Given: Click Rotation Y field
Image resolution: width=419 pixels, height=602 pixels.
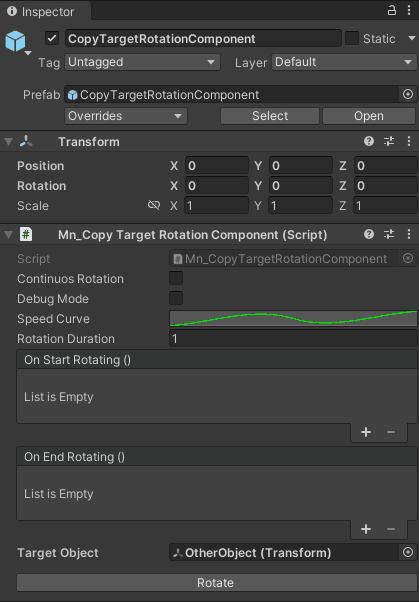Looking at the screenshot, I should coord(301,185).
